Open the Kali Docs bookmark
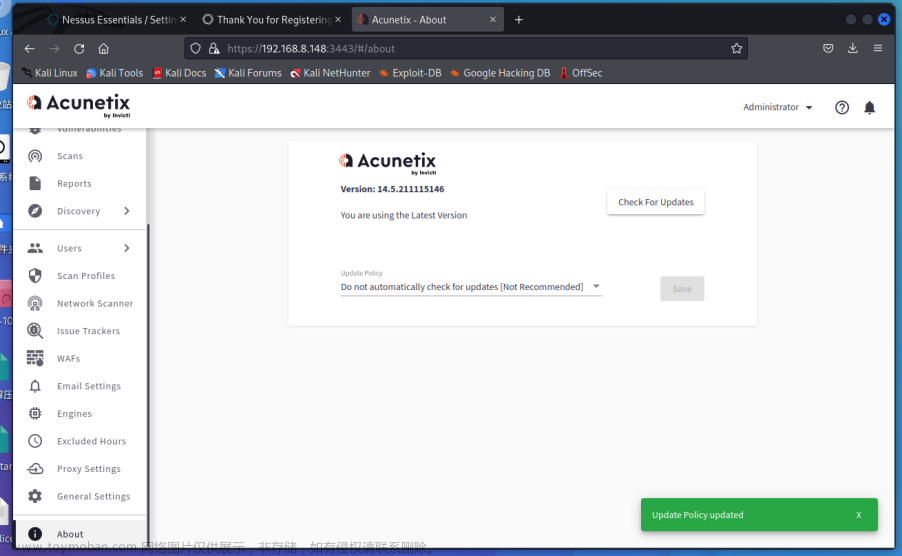This screenshot has width=902, height=556. point(179,73)
